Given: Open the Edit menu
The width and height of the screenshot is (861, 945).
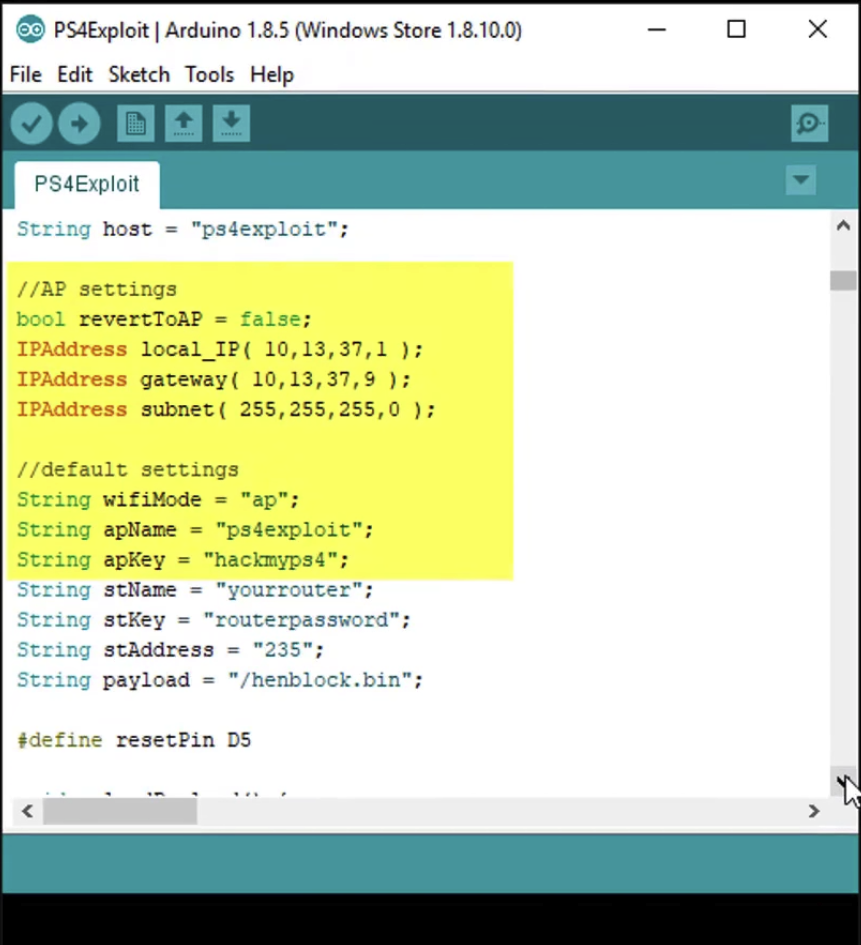Looking at the screenshot, I should click(75, 75).
